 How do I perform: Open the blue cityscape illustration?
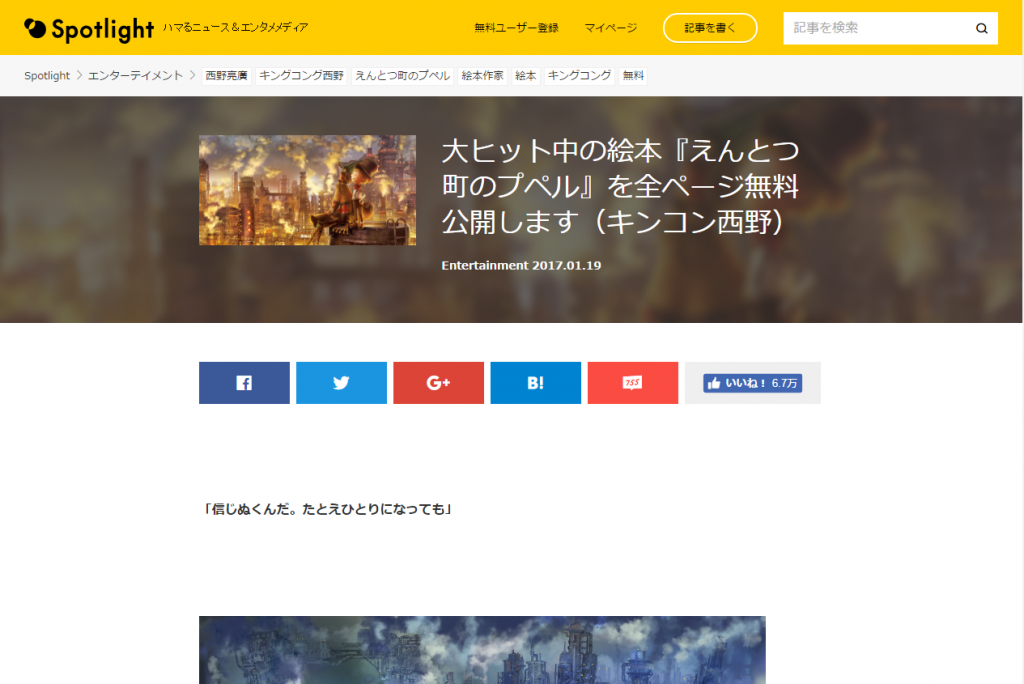483,650
